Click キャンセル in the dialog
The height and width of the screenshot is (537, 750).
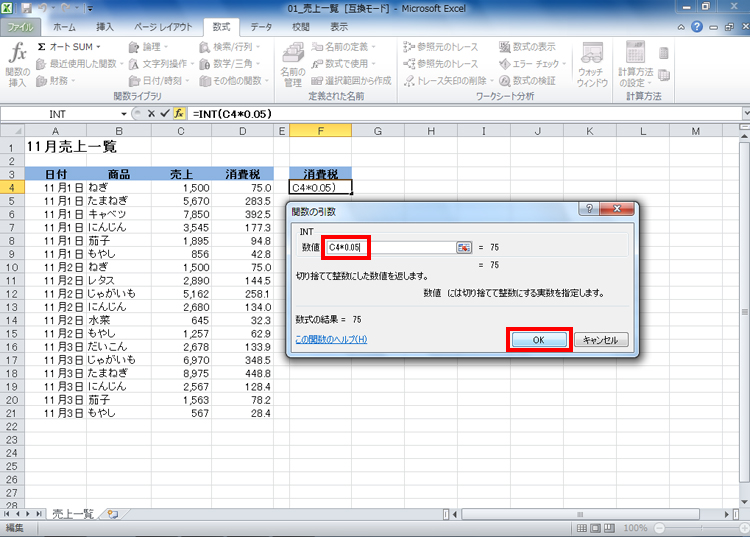click(601, 340)
